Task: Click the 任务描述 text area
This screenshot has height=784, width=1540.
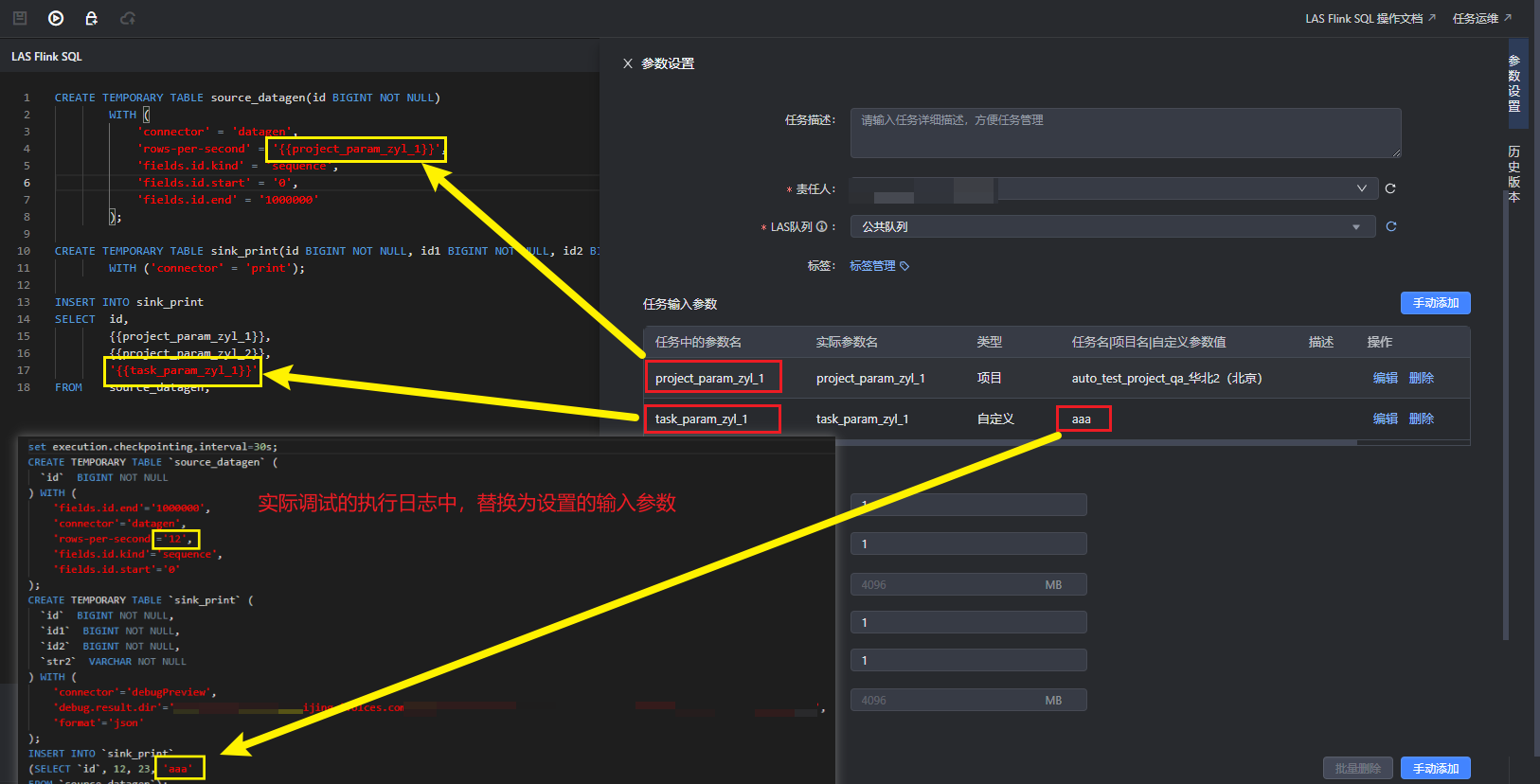Action: (1124, 133)
